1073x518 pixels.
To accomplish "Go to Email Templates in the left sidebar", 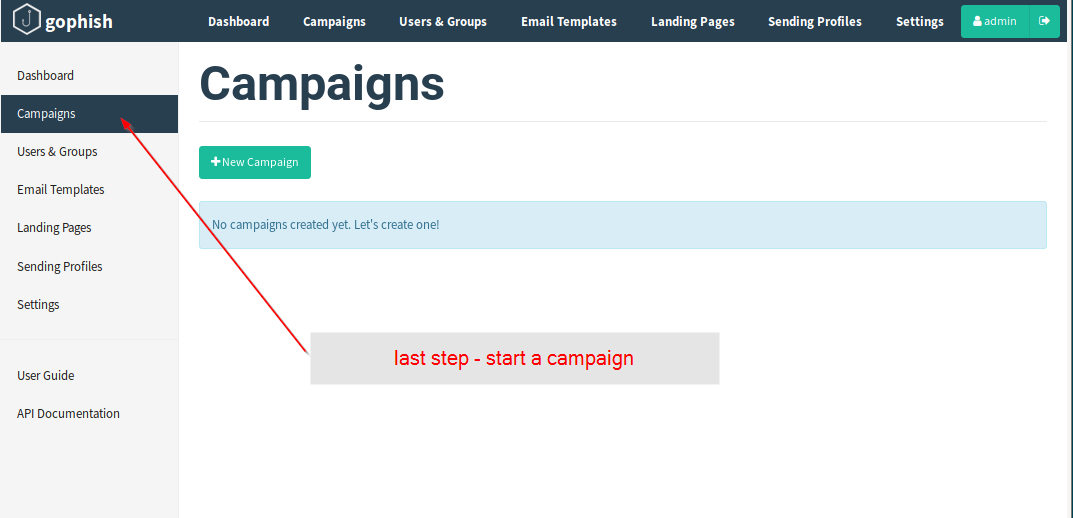I will click(x=61, y=190).
